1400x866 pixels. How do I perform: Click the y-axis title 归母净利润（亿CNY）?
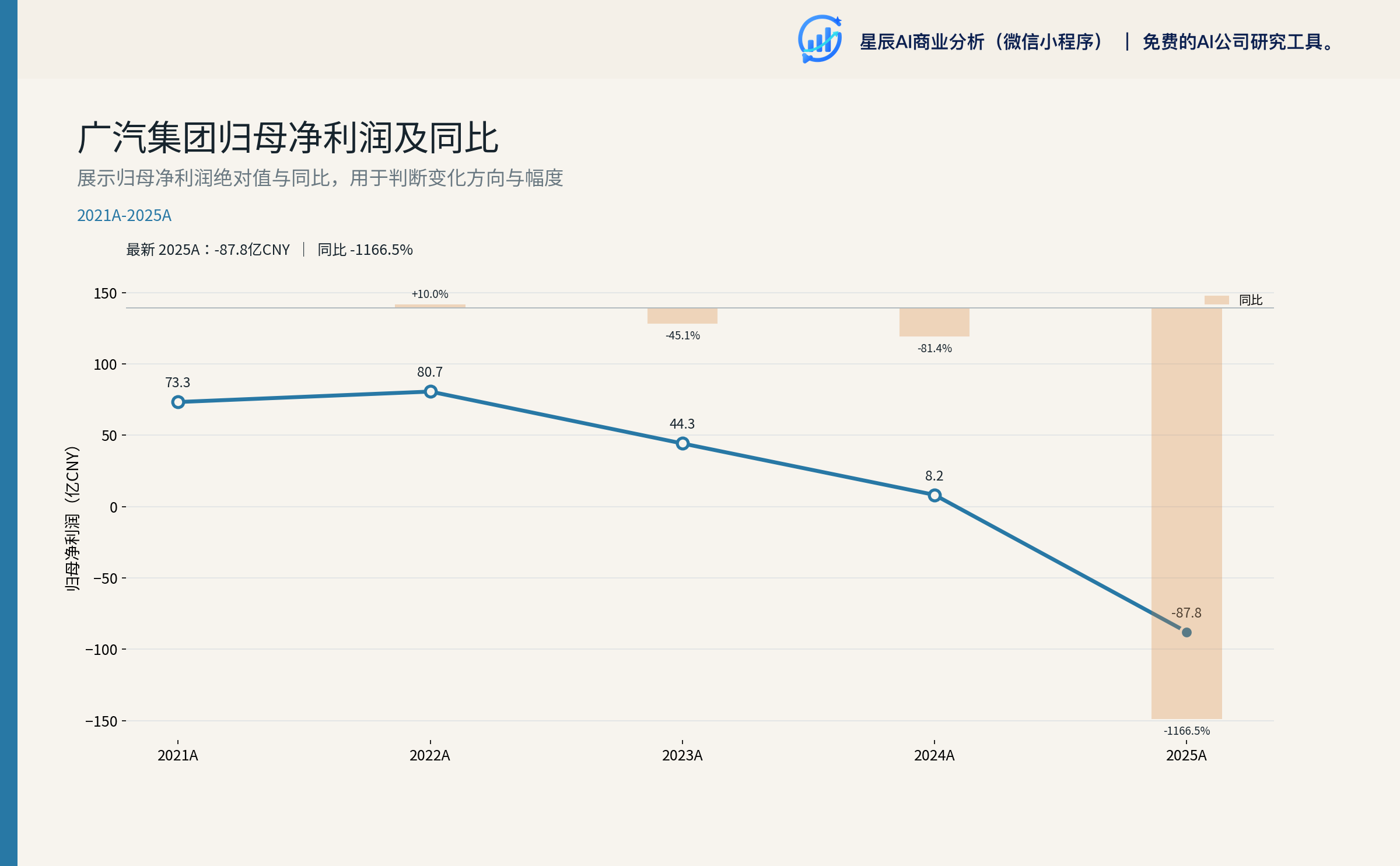pyautogui.click(x=72, y=518)
